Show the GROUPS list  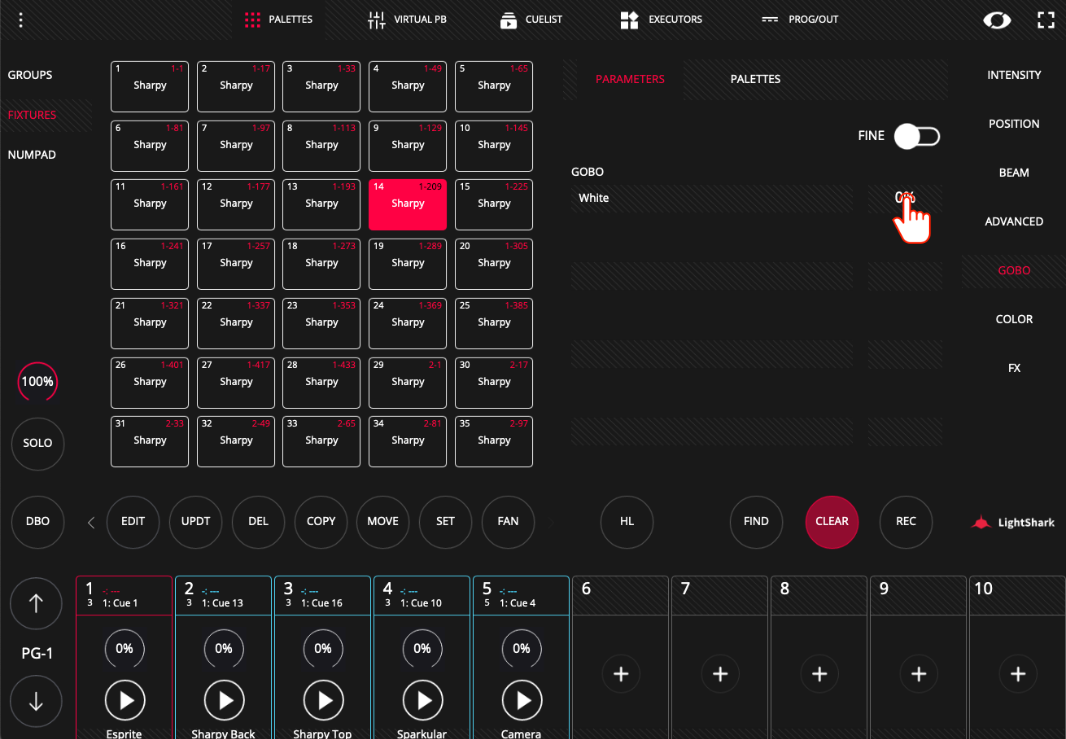pyautogui.click(x=30, y=75)
